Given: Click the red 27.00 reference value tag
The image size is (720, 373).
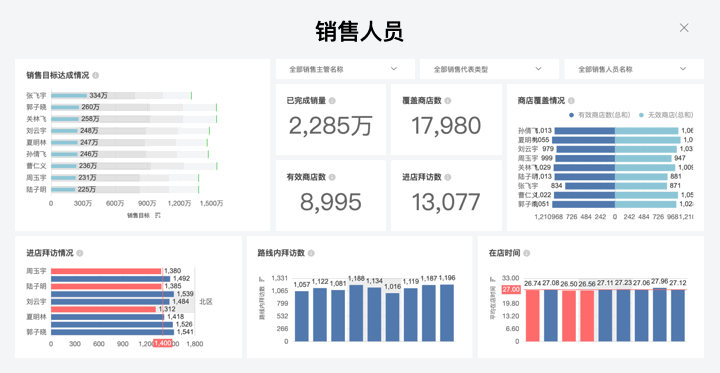Looking at the screenshot, I should pyautogui.click(x=512, y=289).
